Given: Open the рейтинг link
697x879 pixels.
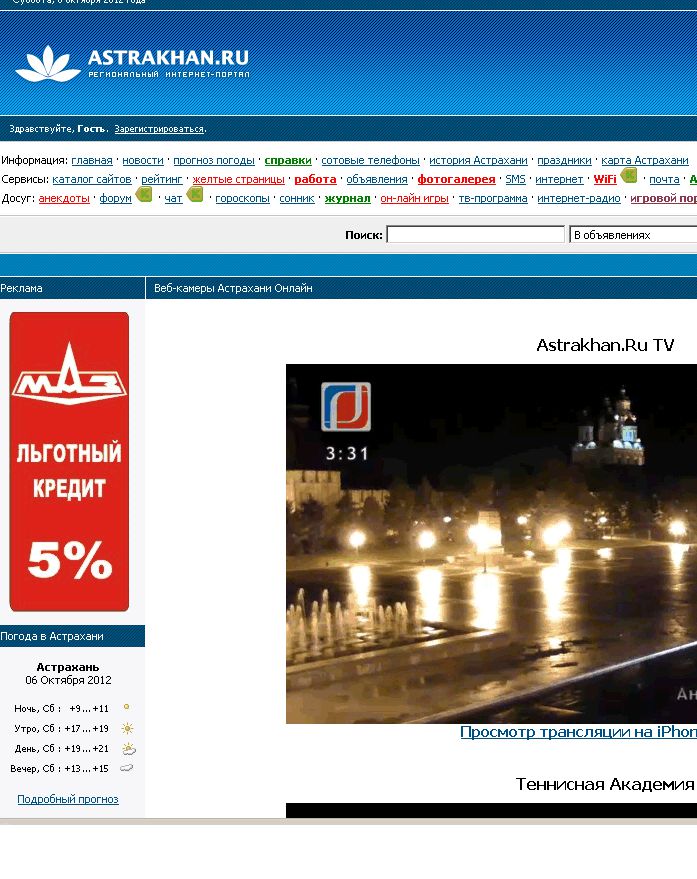Looking at the screenshot, I should (x=161, y=179).
